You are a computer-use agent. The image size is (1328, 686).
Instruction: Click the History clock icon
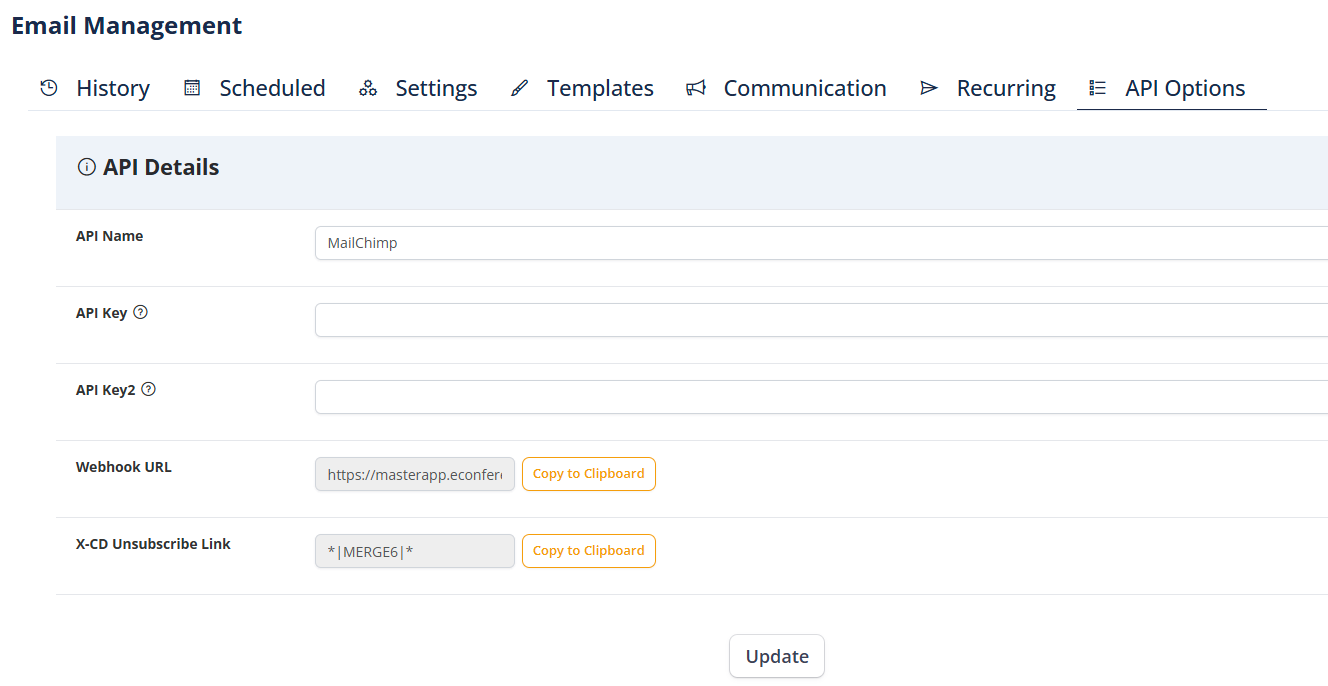[48, 88]
